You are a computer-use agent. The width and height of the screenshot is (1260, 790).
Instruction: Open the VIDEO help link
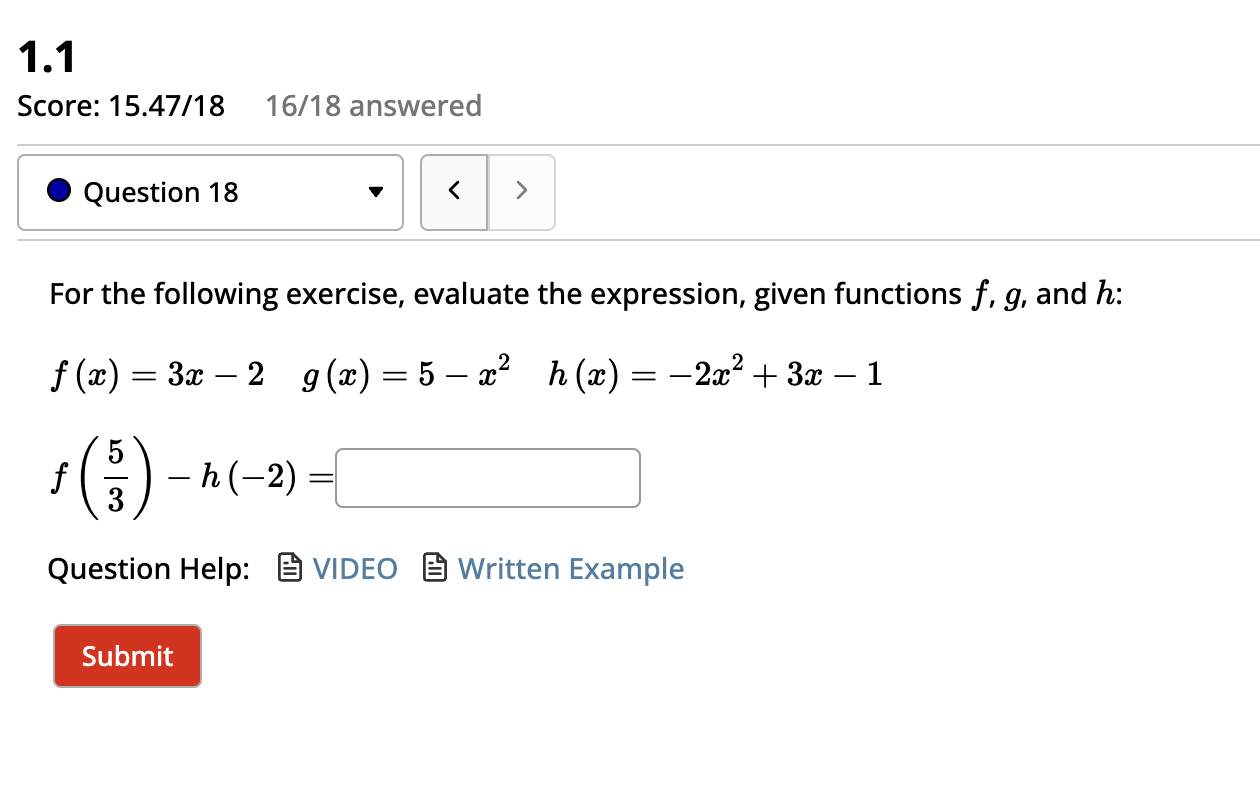tap(355, 568)
